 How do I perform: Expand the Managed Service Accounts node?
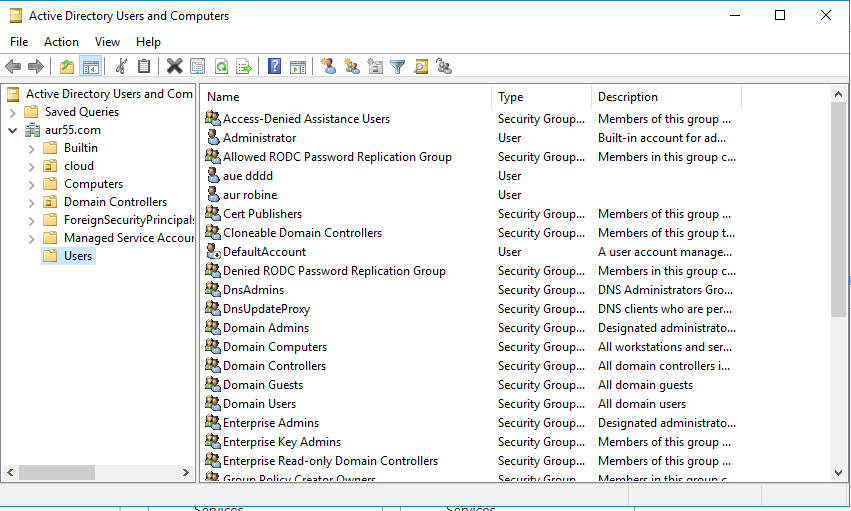click(31, 239)
